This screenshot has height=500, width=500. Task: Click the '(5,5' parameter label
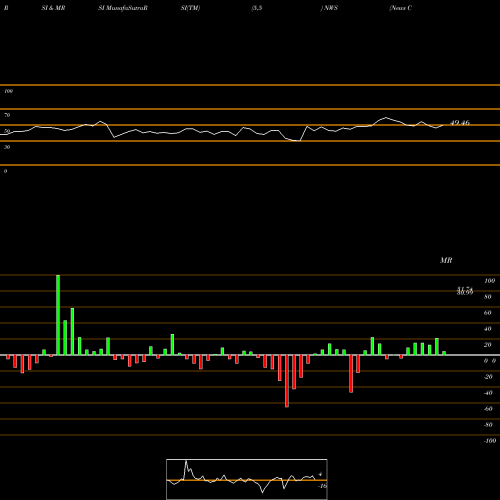257,8
